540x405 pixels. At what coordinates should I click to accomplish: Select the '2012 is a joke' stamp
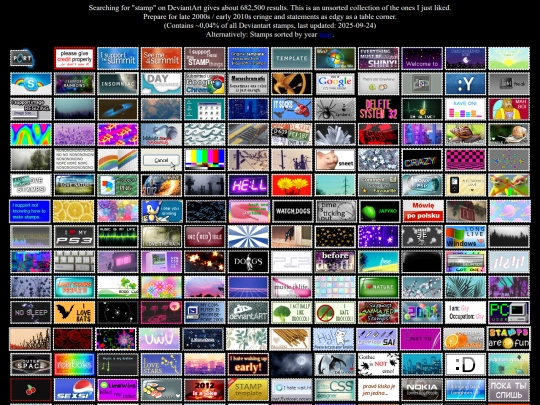(205, 390)
